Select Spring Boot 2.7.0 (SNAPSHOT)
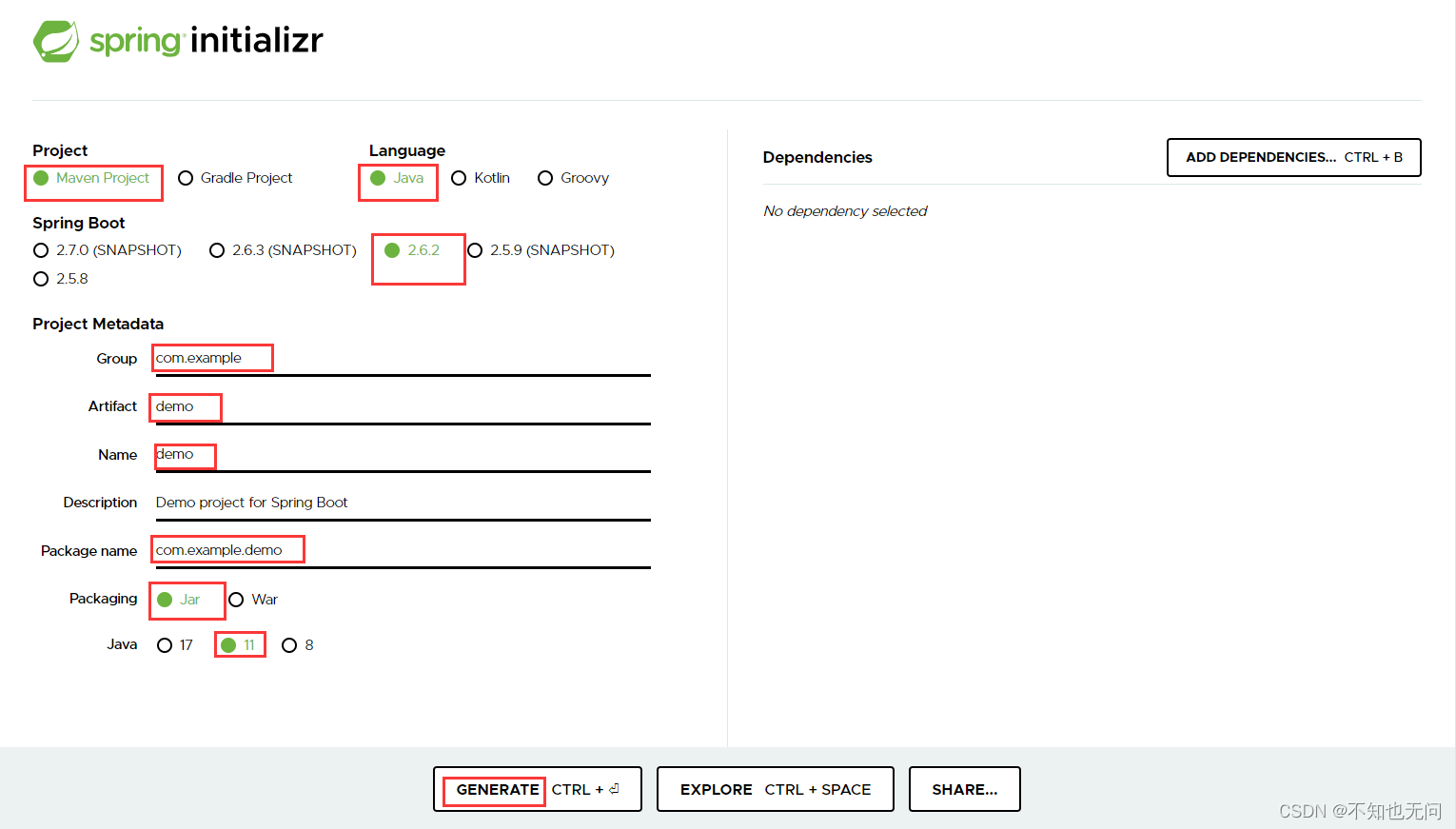This screenshot has height=829, width=1456. click(x=108, y=250)
